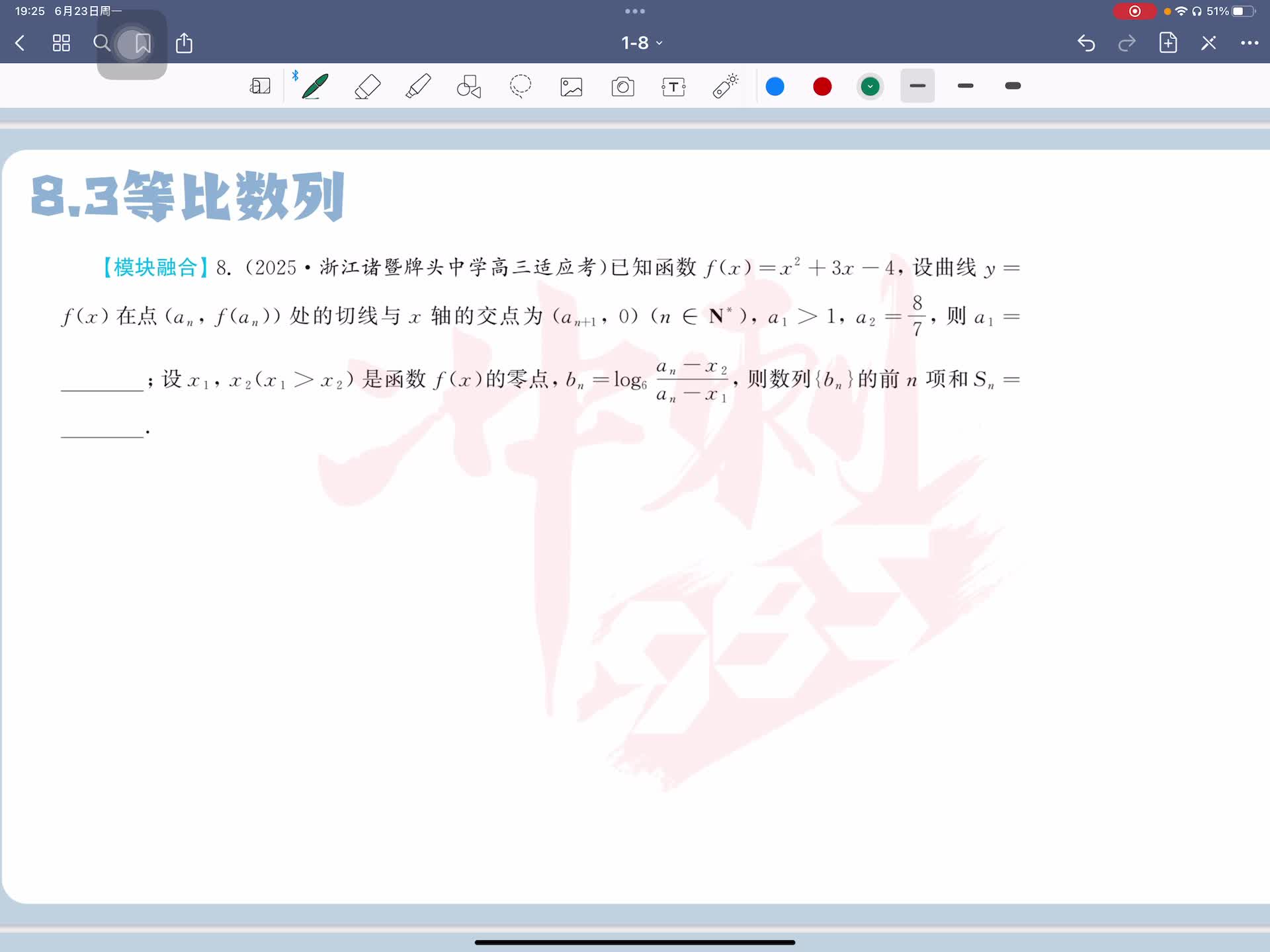Screen dimensions: 1270x952
Task: Open the Camera capture tool
Action: pos(622,87)
